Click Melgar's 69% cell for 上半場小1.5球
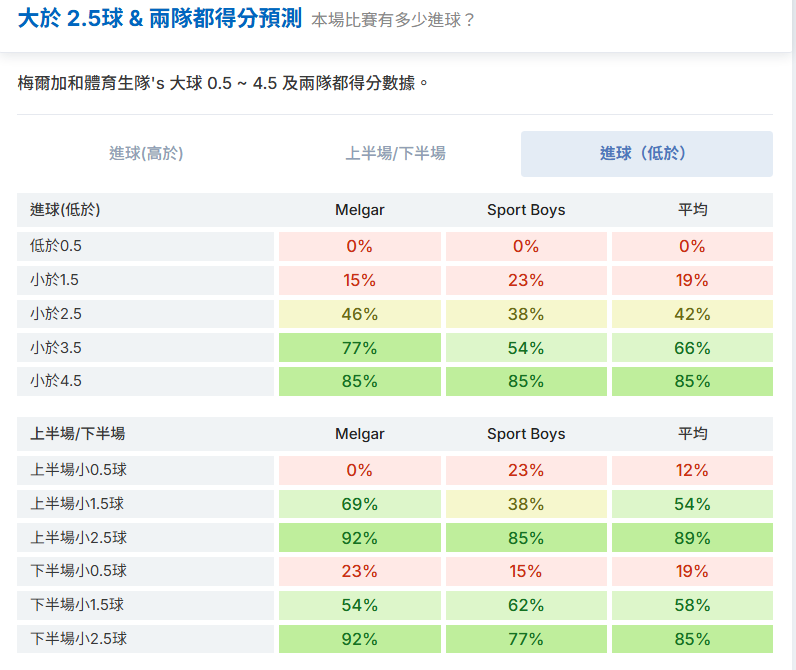The width and height of the screenshot is (796, 670). pyautogui.click(x=359, y=504)
